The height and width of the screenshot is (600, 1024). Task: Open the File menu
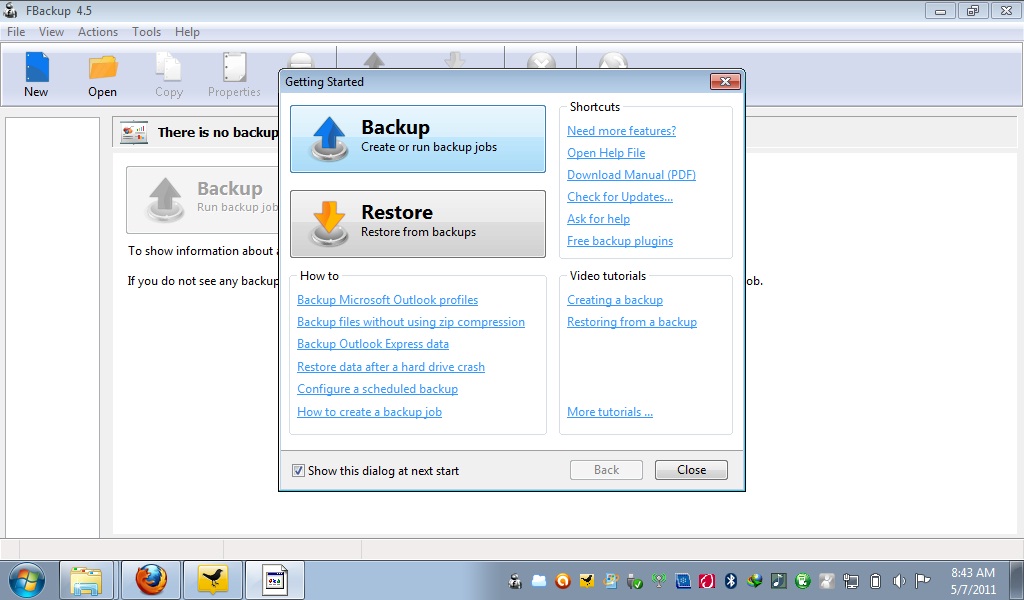(16, 31)
